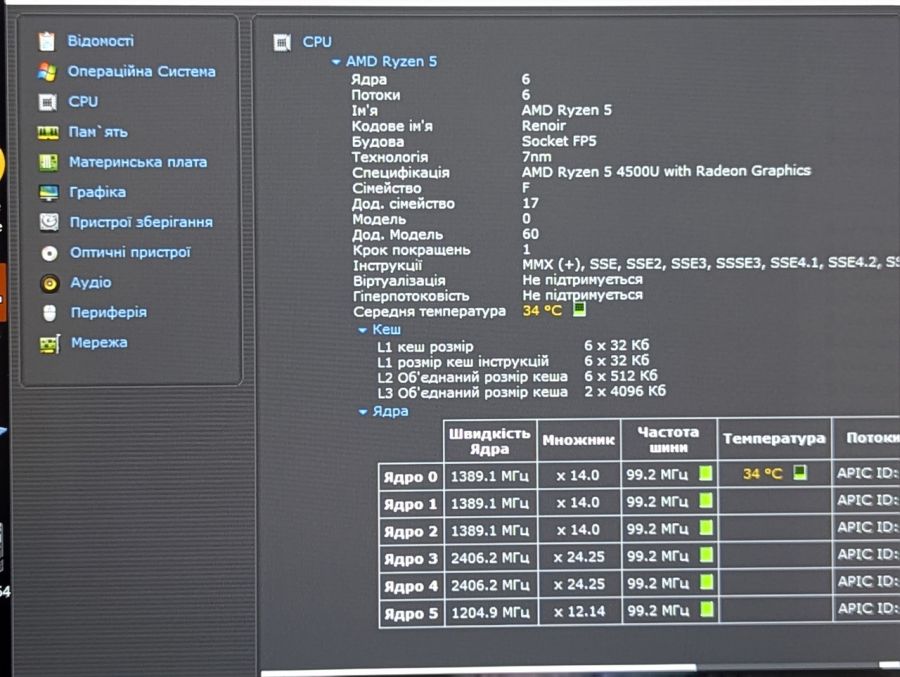Go to the Пам`ять section
Image resolution: width=900 pixels, height=677 pixels.
tap(98, 132)
